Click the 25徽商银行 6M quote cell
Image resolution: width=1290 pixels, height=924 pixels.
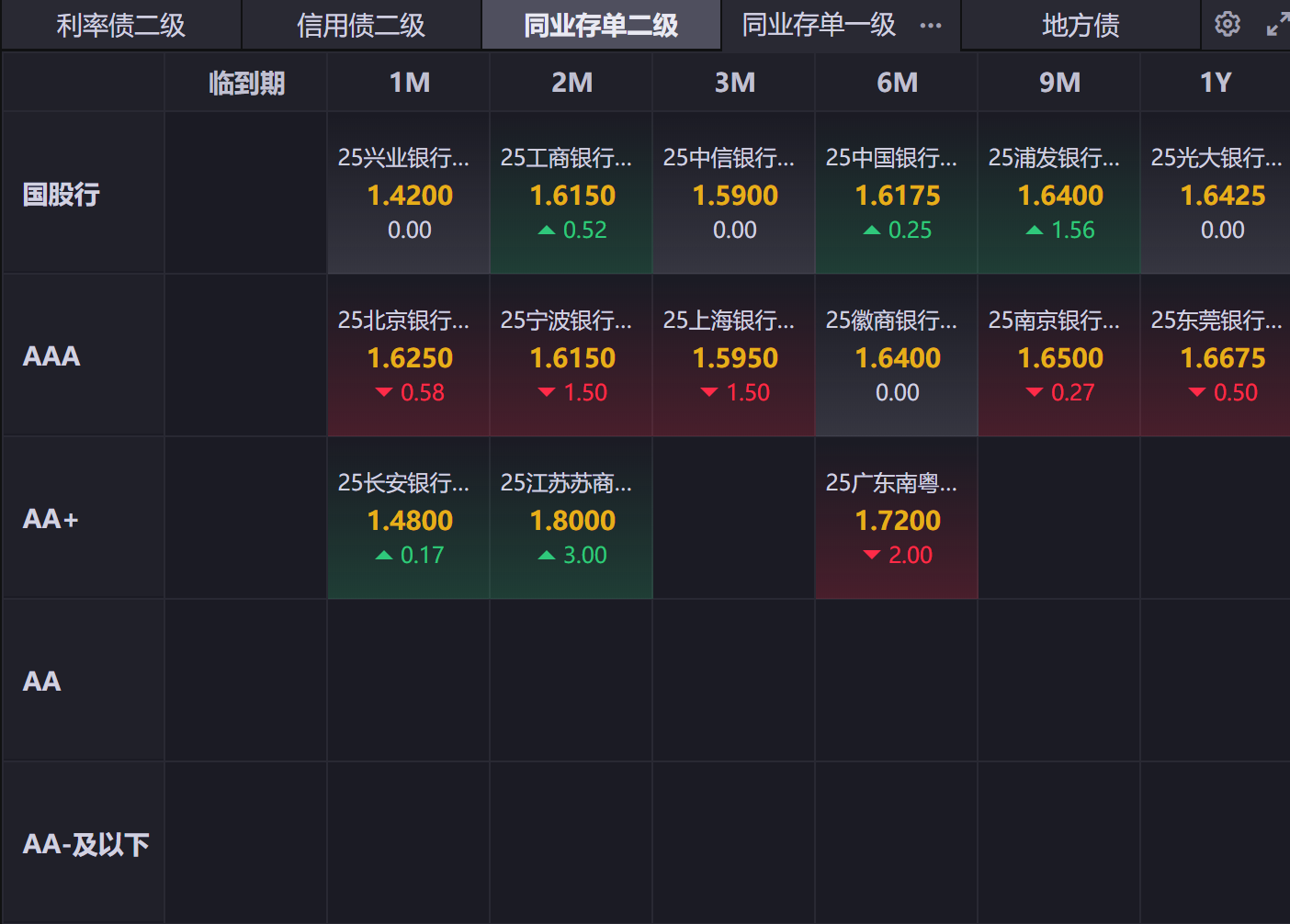pos(897,356)
